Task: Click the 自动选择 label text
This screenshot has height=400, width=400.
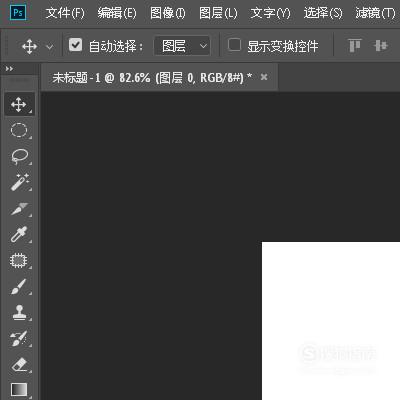Action: pyautogui.click(x=116, y=46)
